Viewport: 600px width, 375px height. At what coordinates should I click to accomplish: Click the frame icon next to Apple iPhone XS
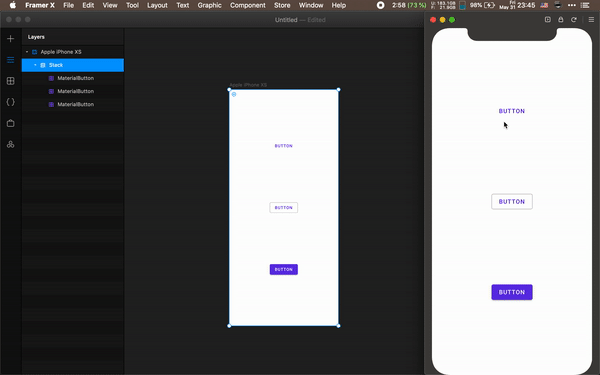click(x=34, y=52)
